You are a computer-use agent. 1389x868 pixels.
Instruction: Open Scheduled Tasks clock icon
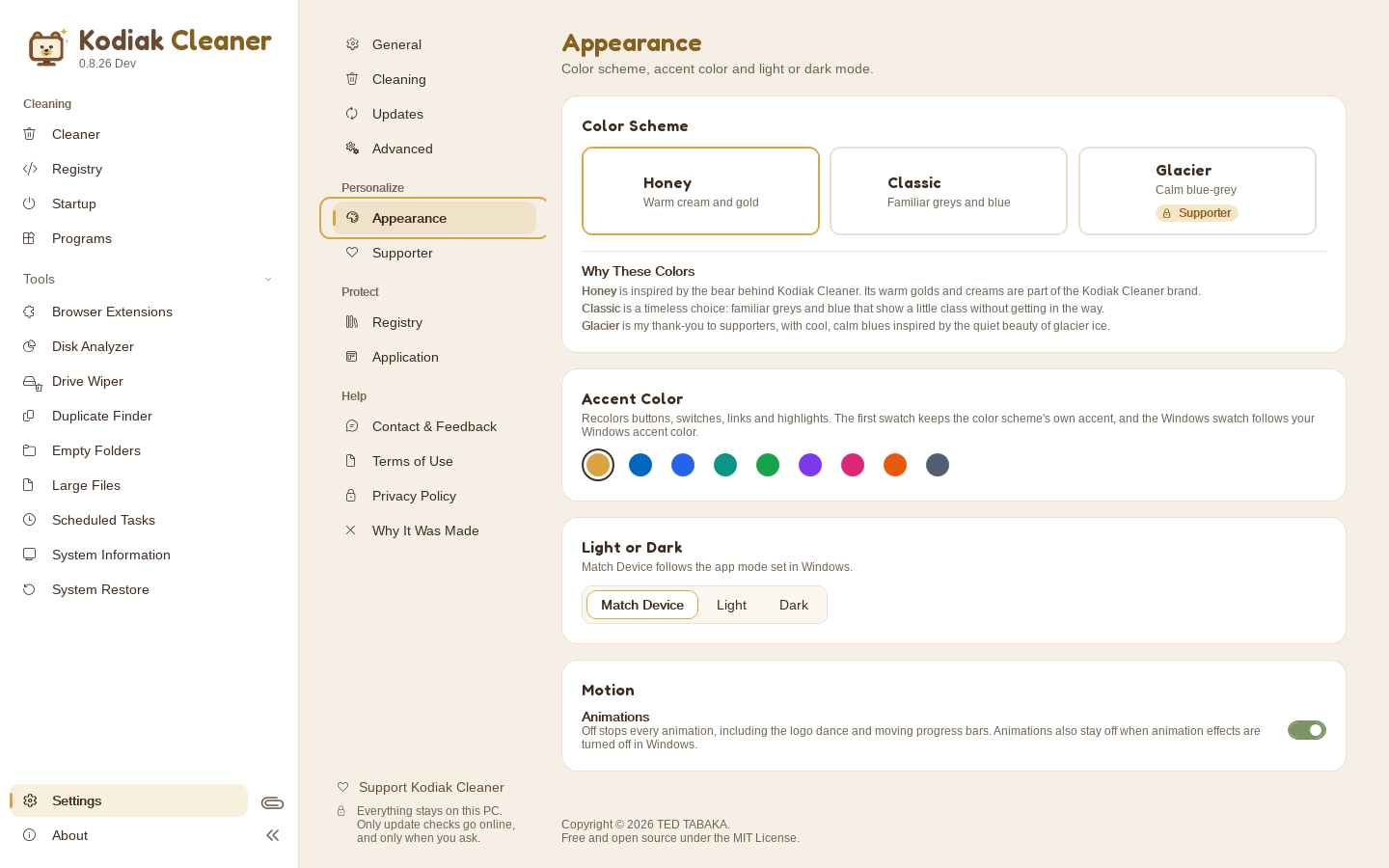29,520
